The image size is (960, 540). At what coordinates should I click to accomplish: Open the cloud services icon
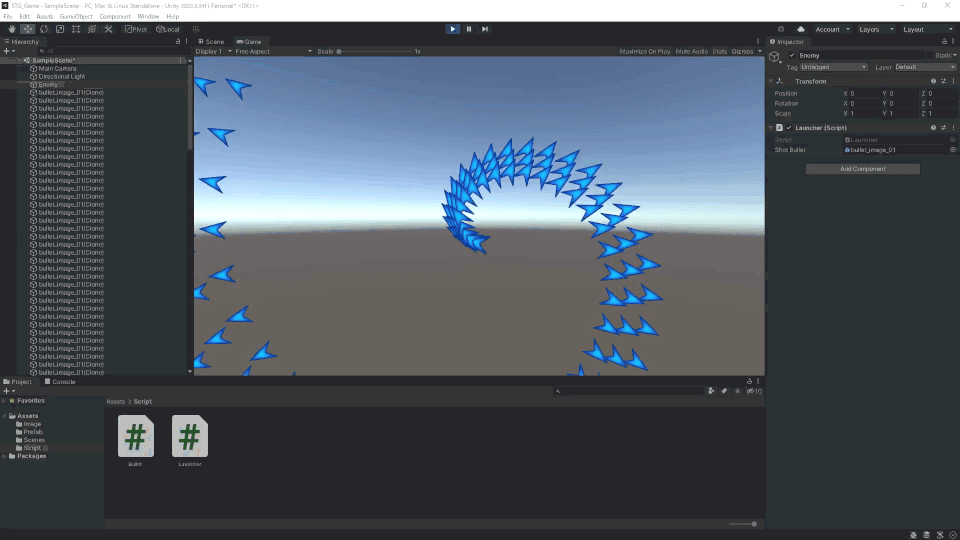pos(801,29)
